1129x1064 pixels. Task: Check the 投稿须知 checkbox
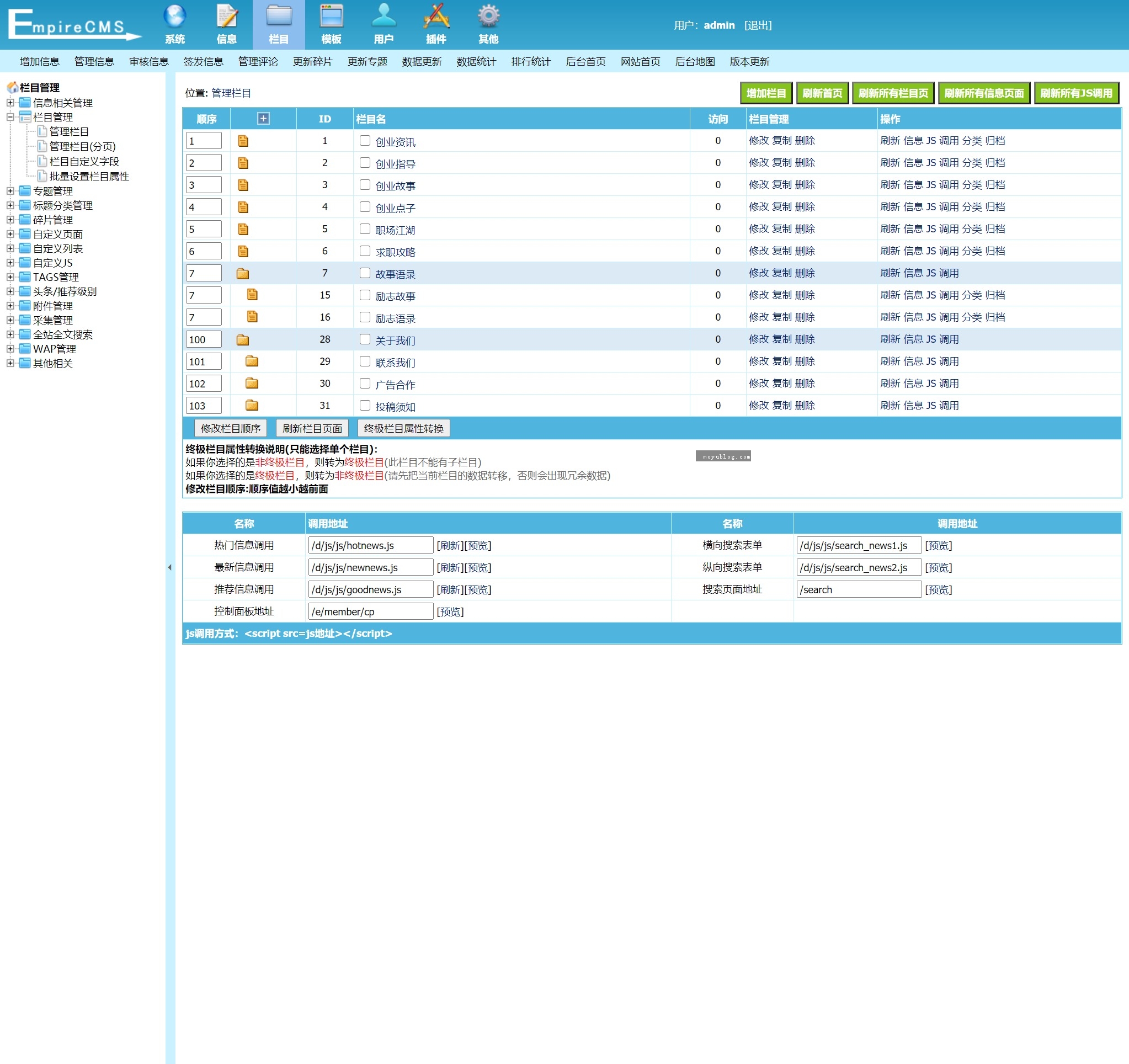click(x=365, y=405)
